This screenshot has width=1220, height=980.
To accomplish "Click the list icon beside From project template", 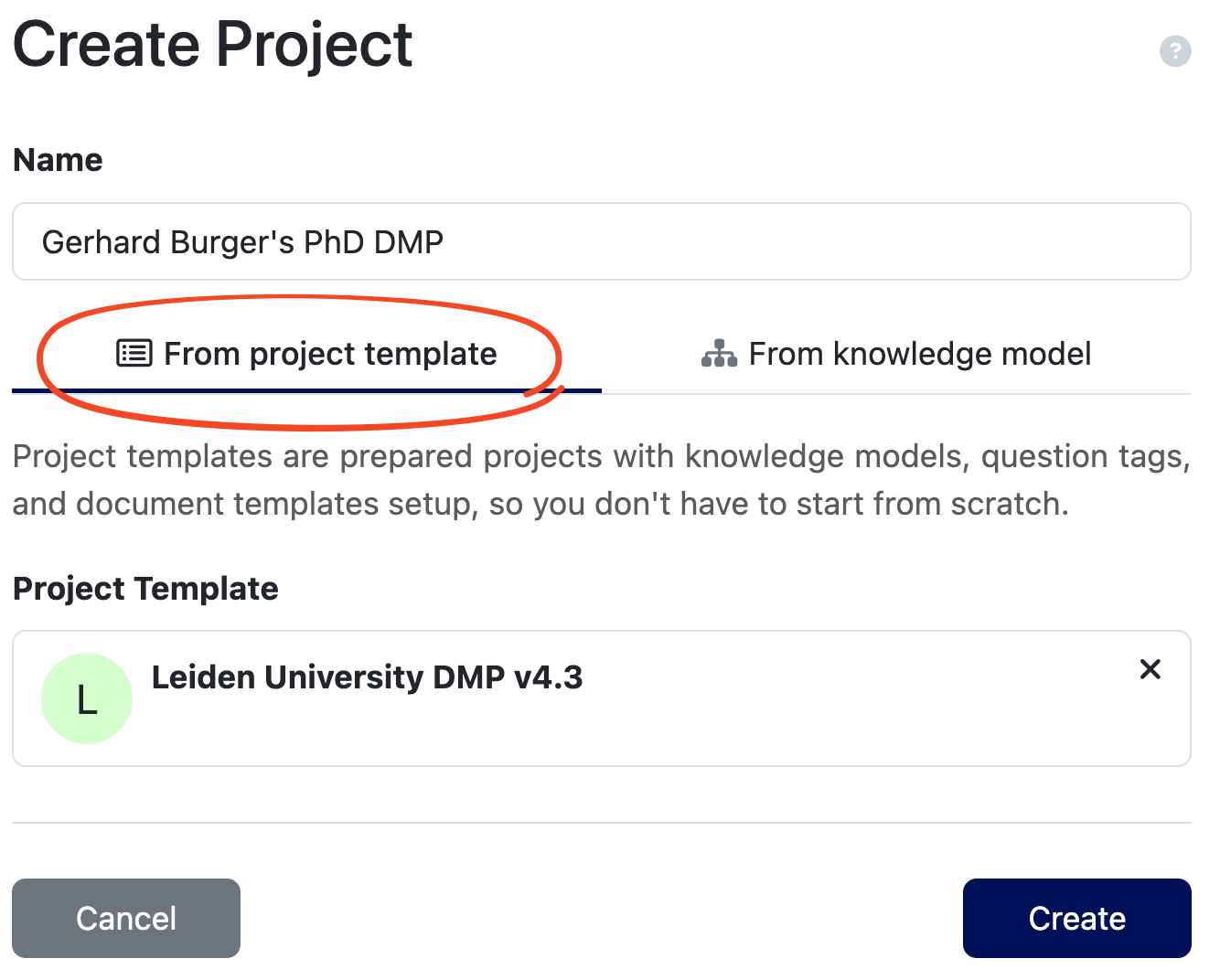I will pos(134,353).
